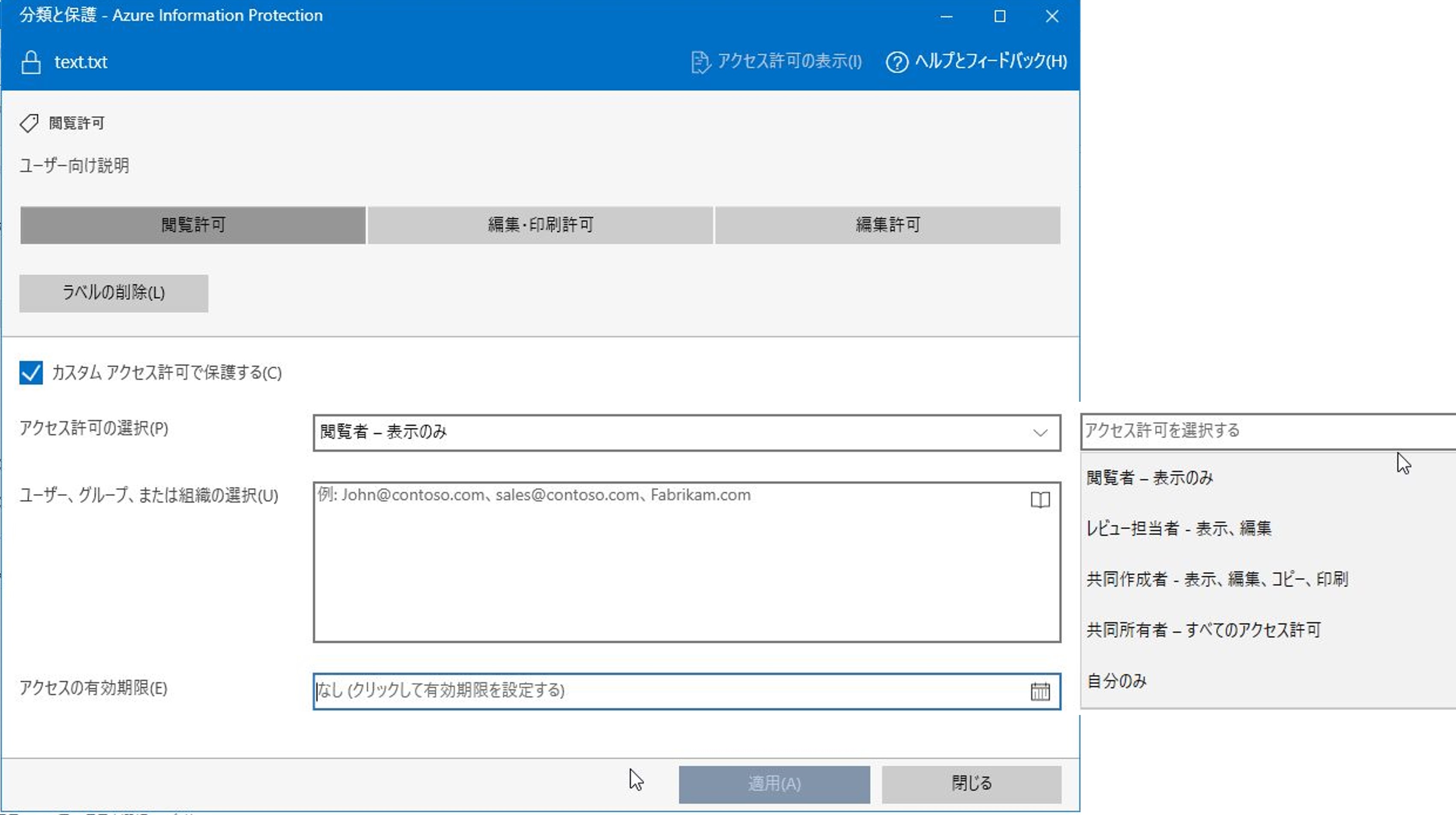
Task: Maximize the Azure Information Protection window
Action: point(1000,16)
